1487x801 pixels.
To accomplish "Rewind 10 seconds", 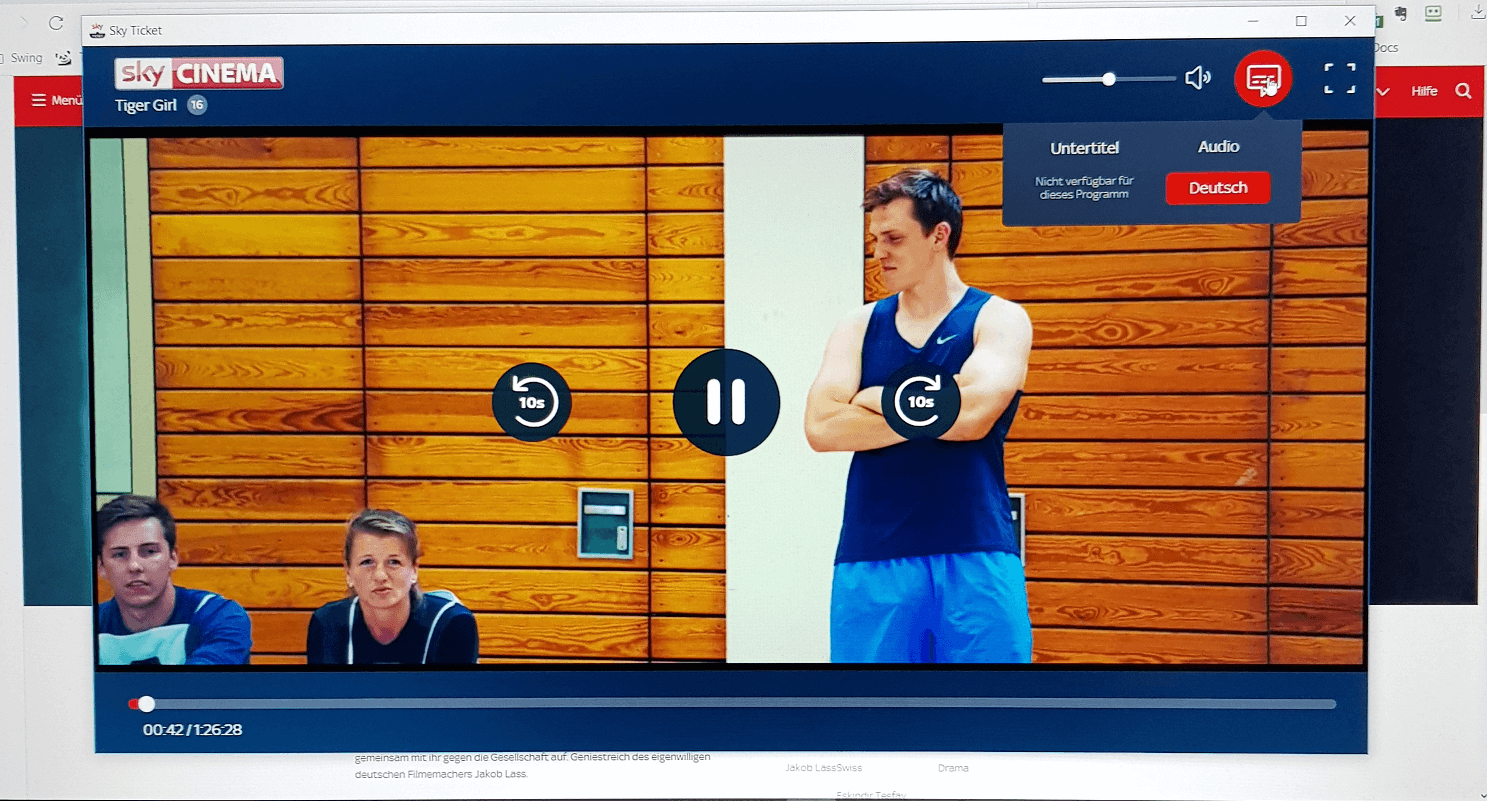I will click(x=532, y=402).
